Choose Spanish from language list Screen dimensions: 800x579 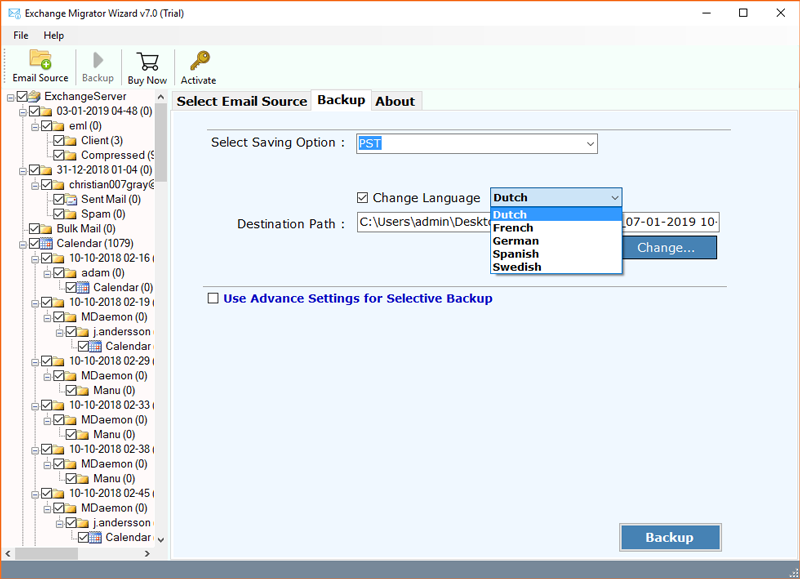point(556,254)
